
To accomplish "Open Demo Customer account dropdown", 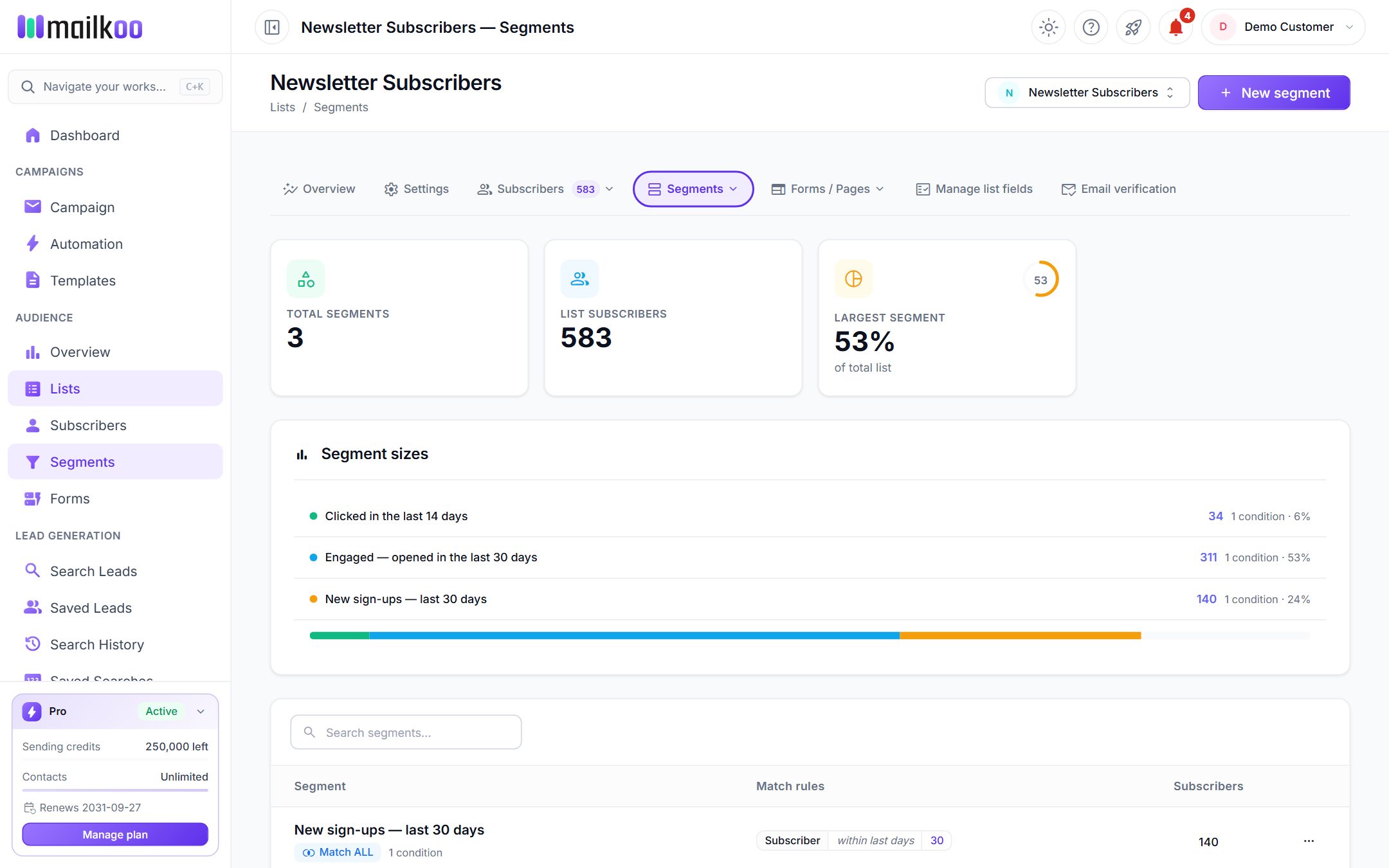I will pyautogui.click(x=1283, y=27).
